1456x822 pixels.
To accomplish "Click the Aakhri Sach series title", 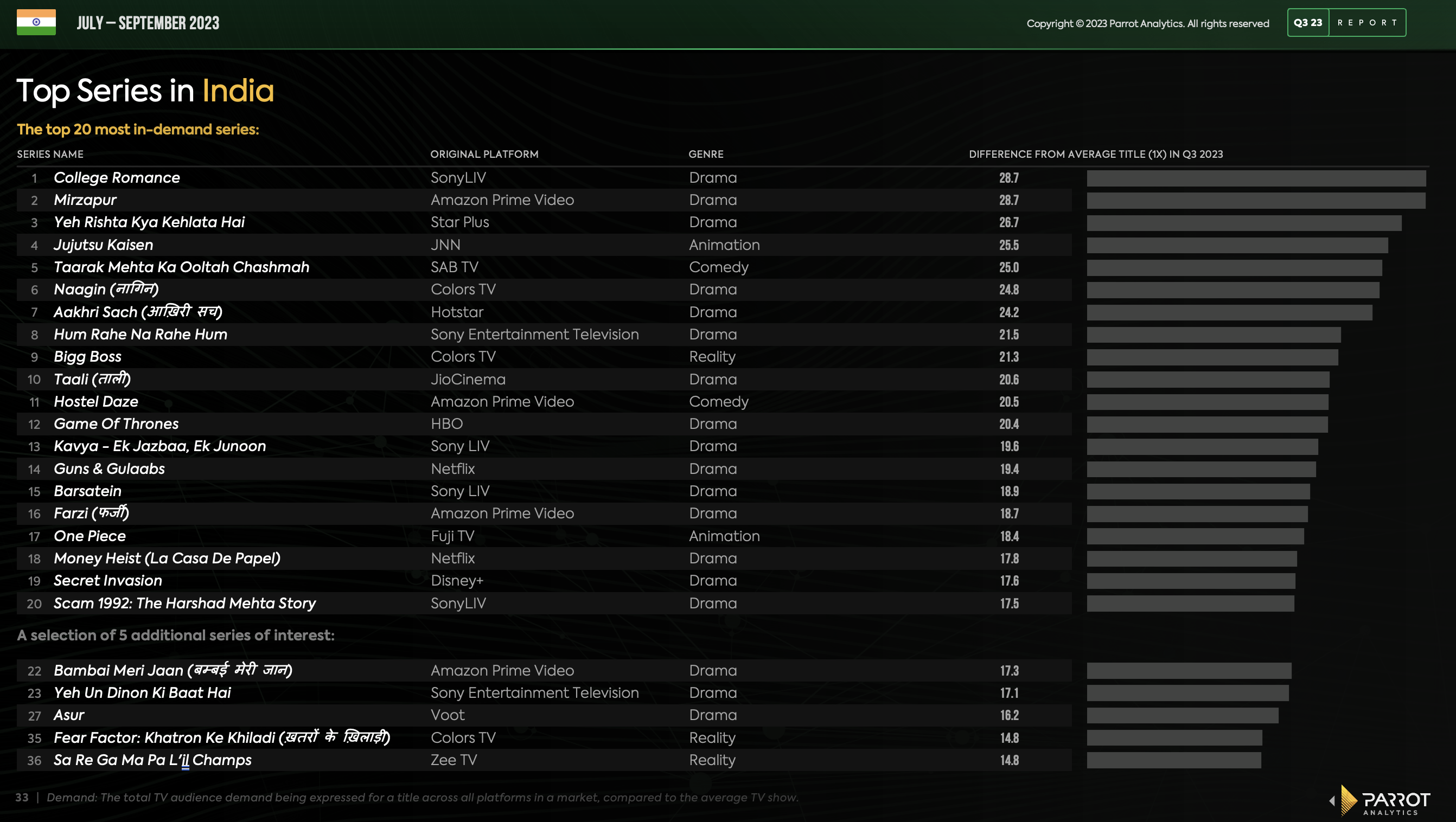I will pyautogui.click(x=138, y=312).
